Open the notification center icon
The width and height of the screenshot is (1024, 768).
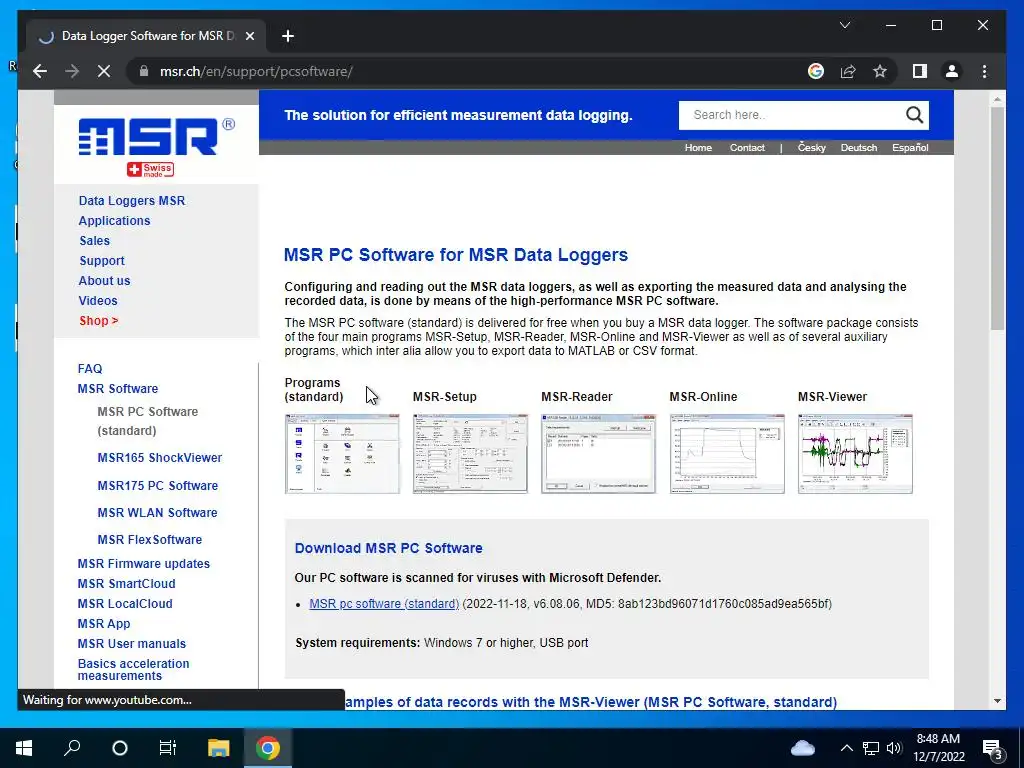pos(993,750)
